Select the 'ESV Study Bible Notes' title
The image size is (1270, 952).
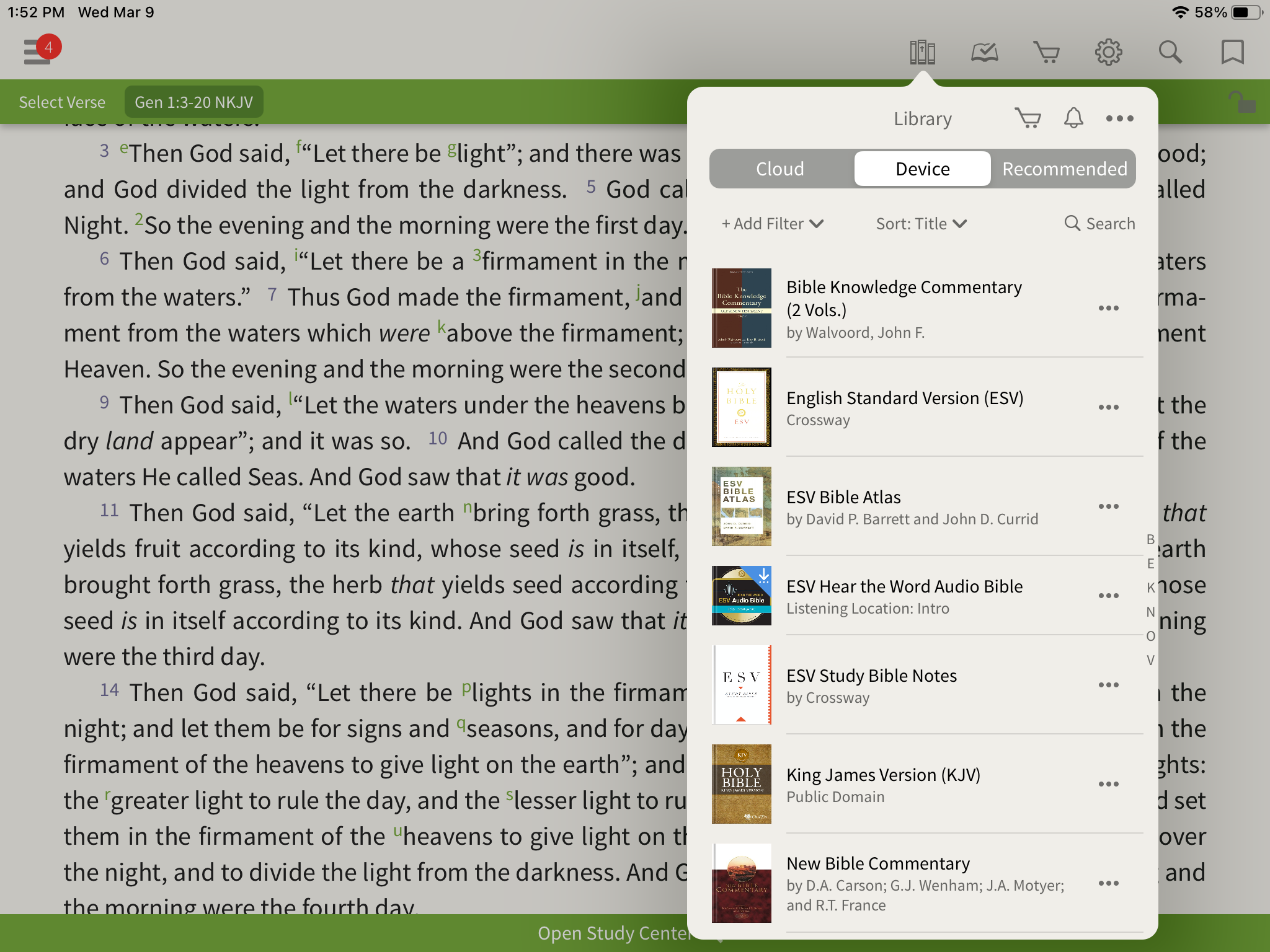(871, 676)
